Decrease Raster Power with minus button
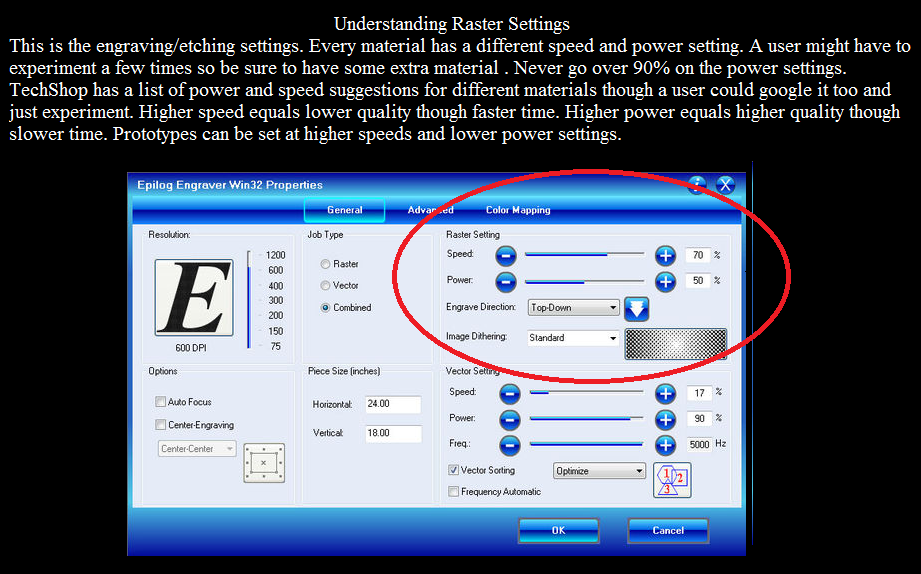 (x=506, y=282)
